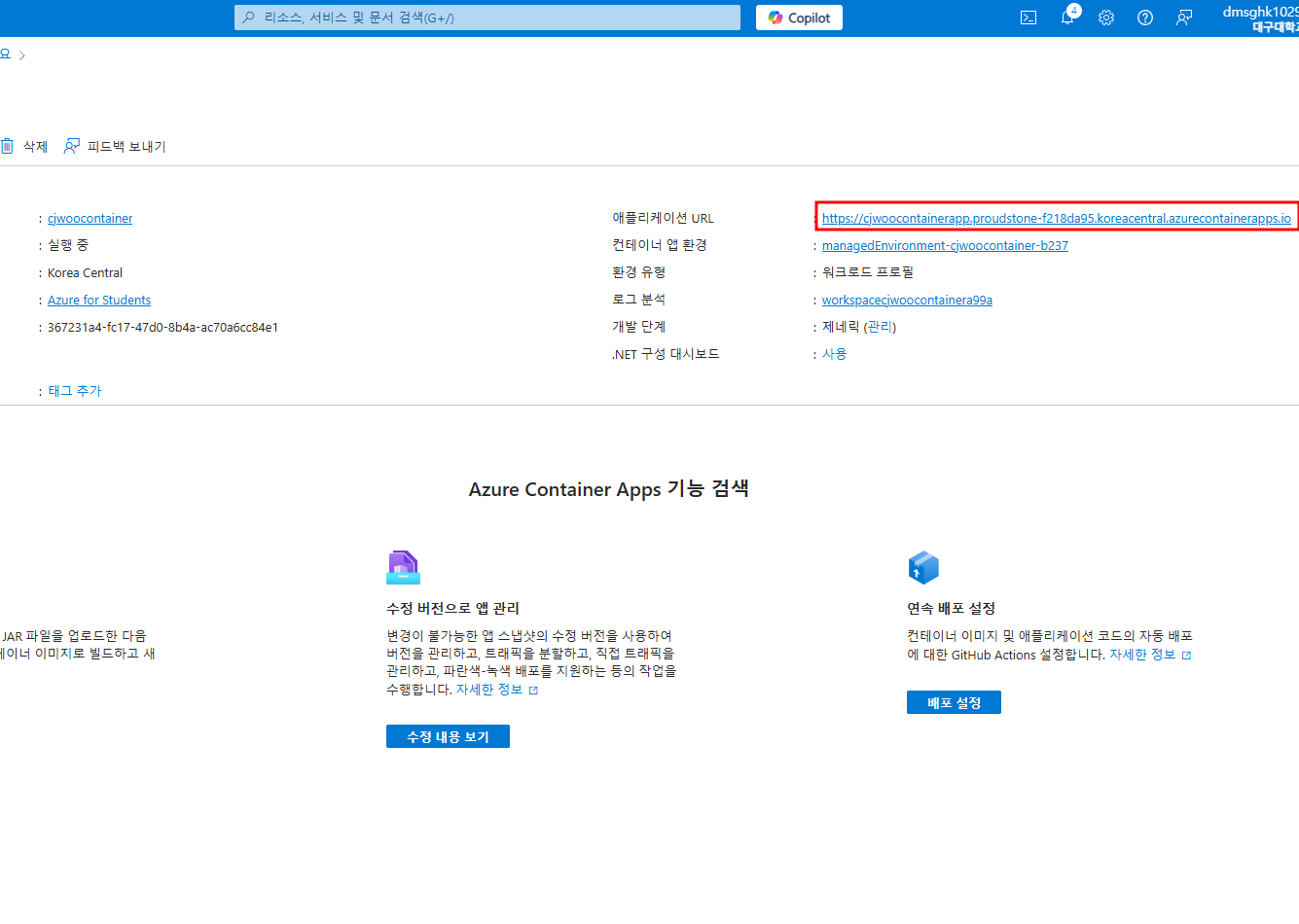Open managedEnvironment-cjwoocontainer-b237 link
The height and width of the screenshot is (924, 1299).
tap(945, 246)
